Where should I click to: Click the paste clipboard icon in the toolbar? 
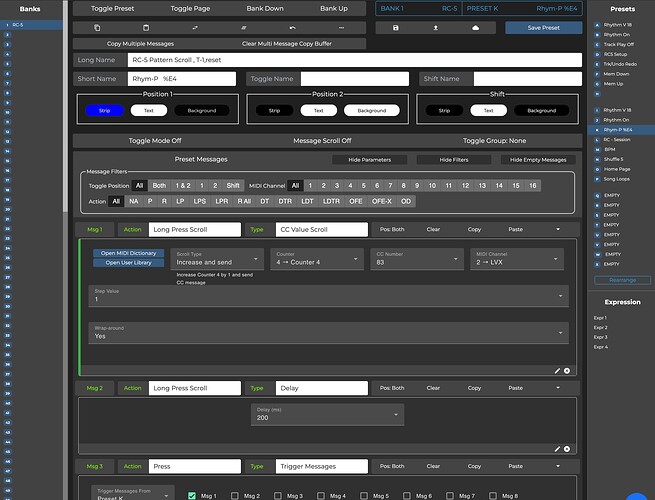point(146,28)
